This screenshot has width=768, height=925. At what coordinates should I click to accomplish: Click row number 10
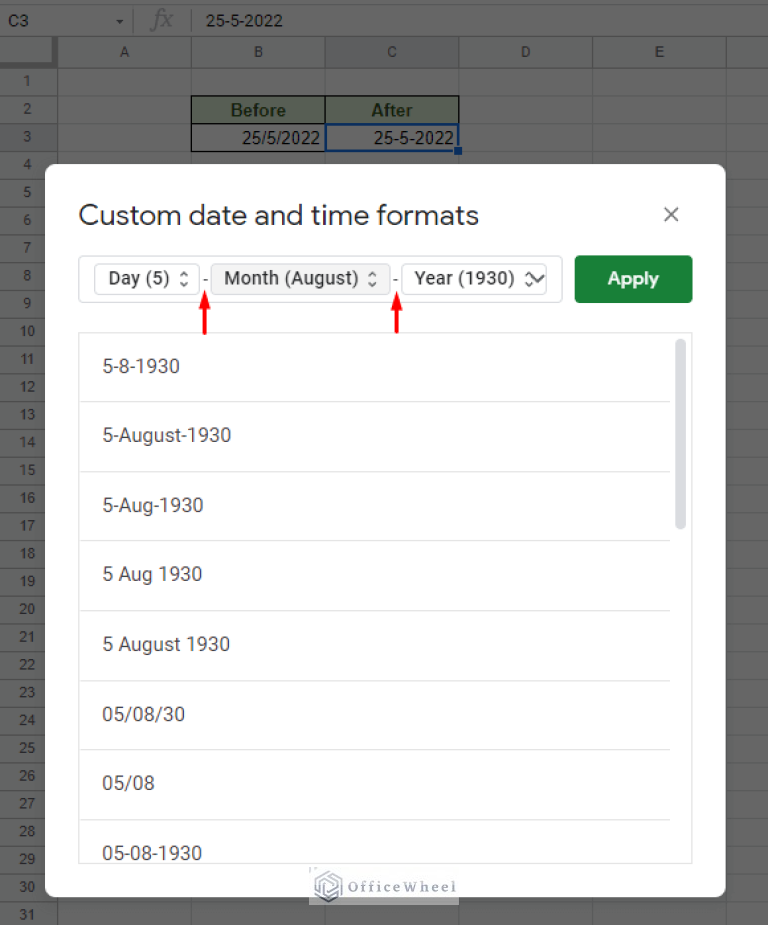click(x=28, y=331)
